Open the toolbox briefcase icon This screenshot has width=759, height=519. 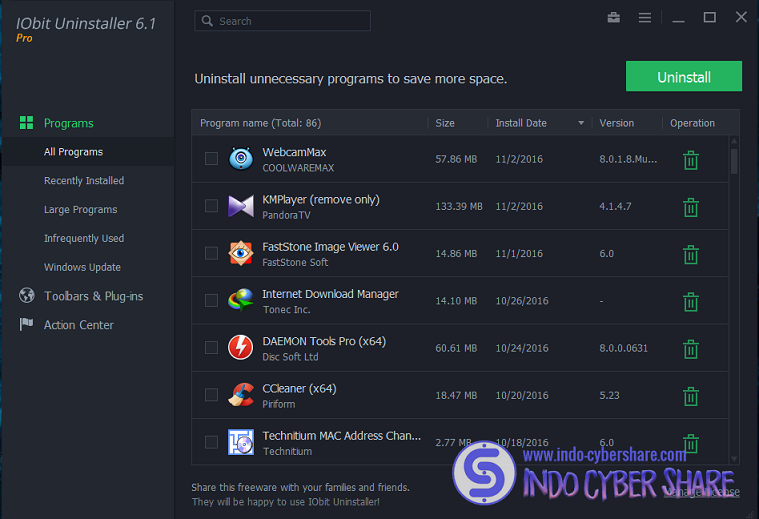[x=613, y=18]
